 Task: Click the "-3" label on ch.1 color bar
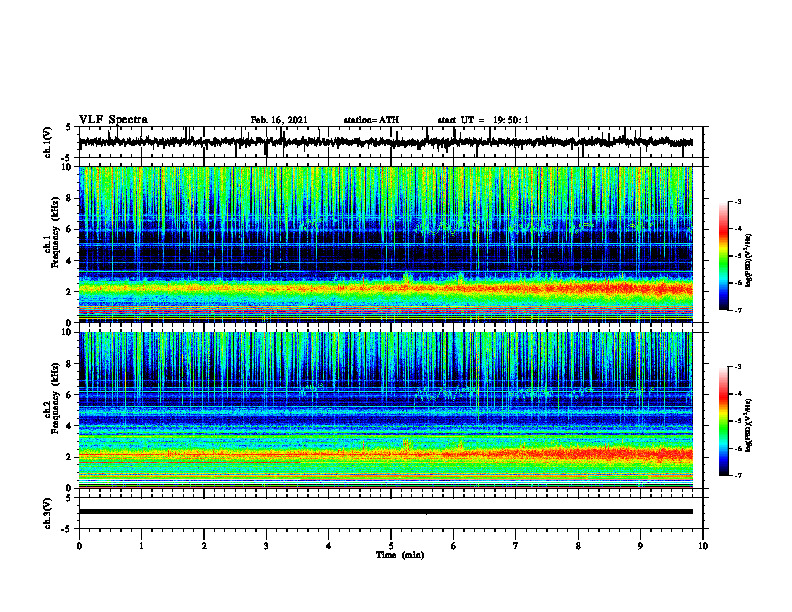(x=737, y=201)
